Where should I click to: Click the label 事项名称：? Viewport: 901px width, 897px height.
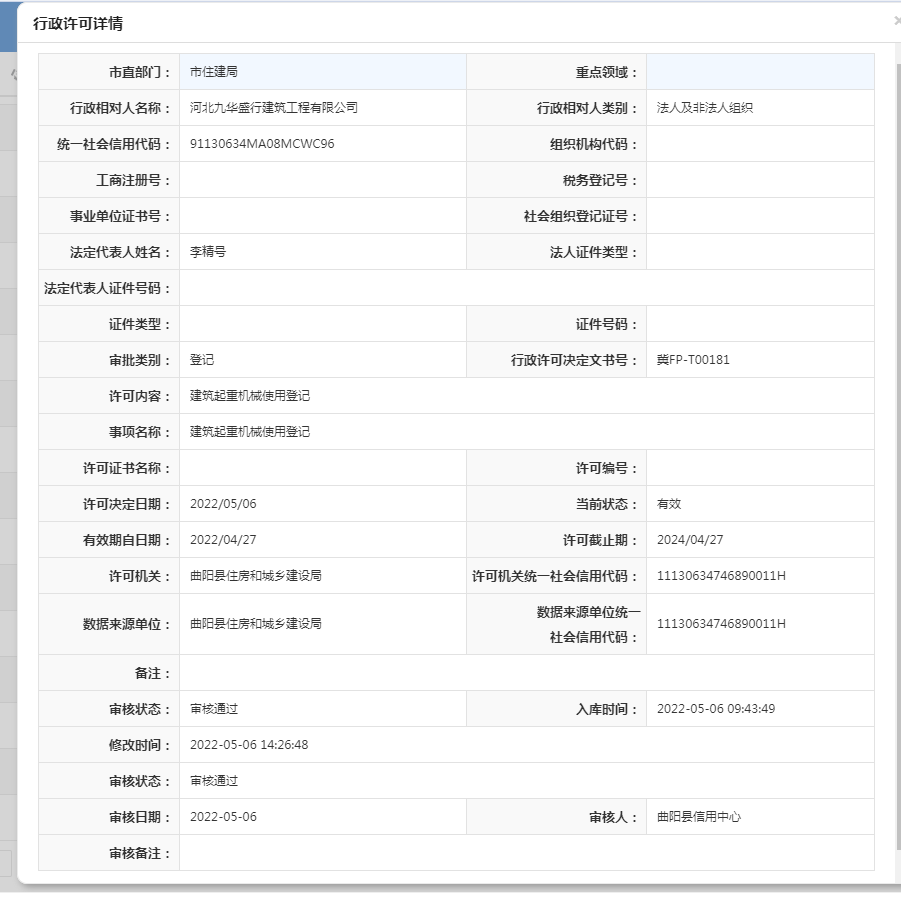tap(140, 432)
